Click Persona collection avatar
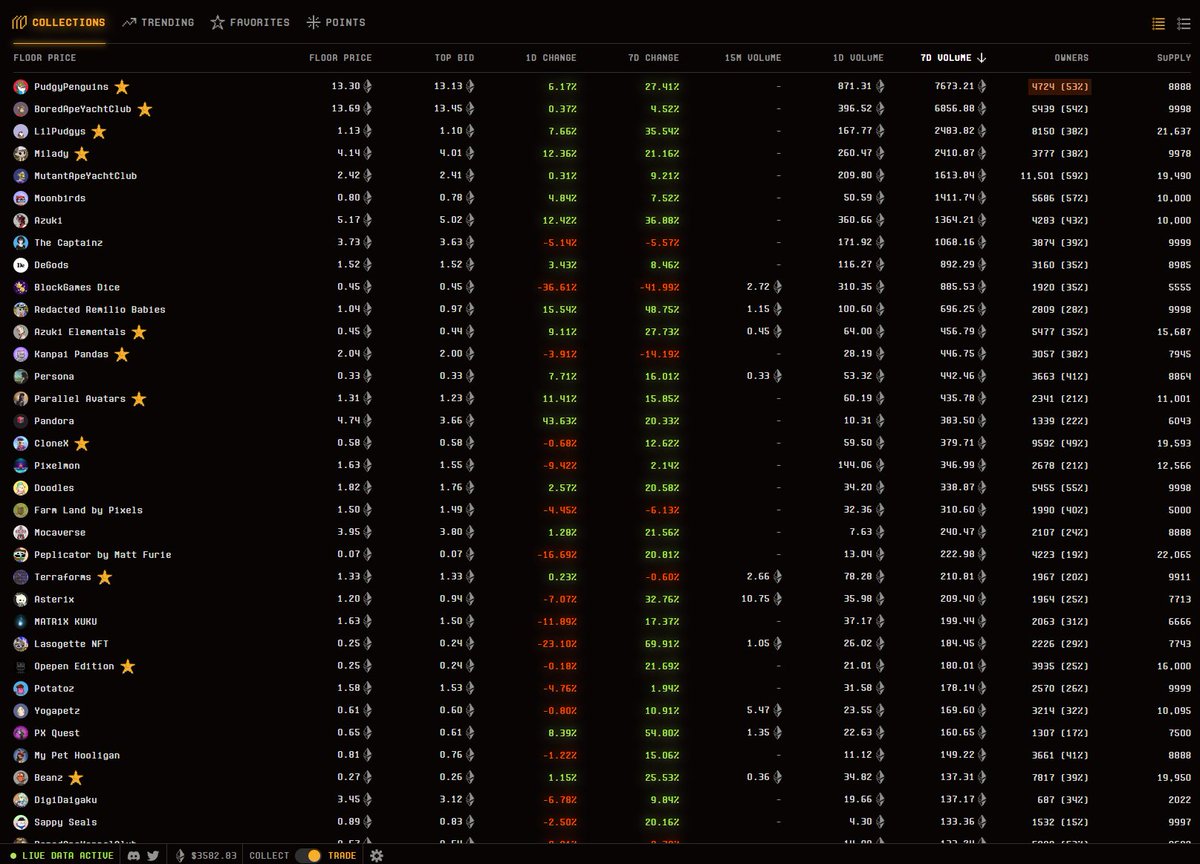Viewport: 1200px width, 864px height. [21, 376]
